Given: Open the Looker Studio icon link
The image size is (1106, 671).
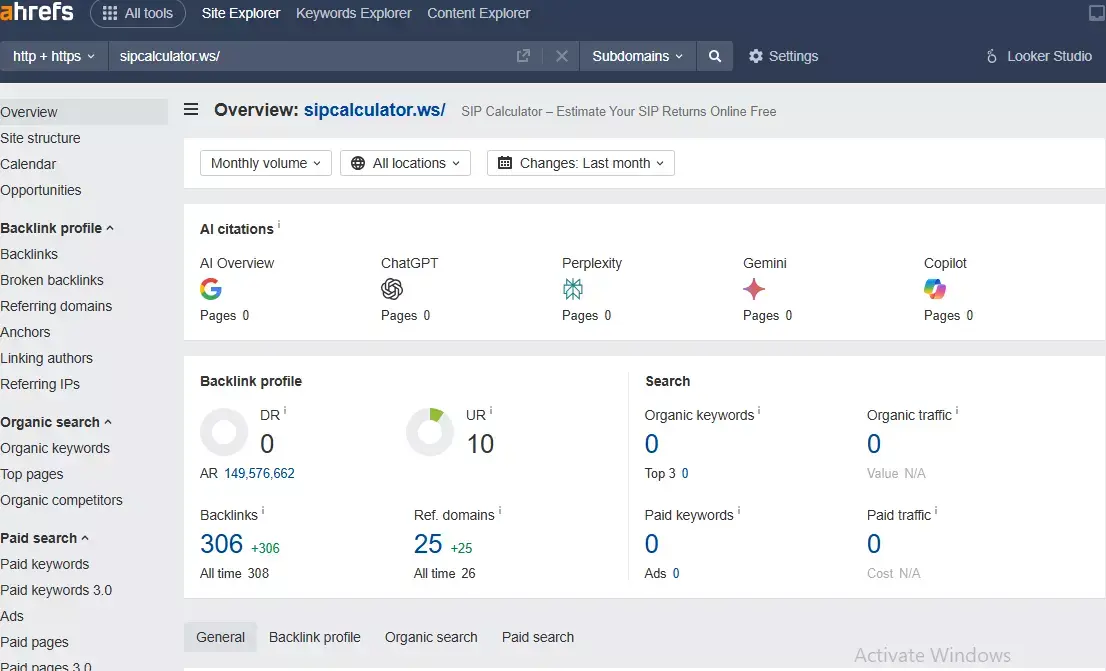Looking at the screenshot, I should pos(992,56).
